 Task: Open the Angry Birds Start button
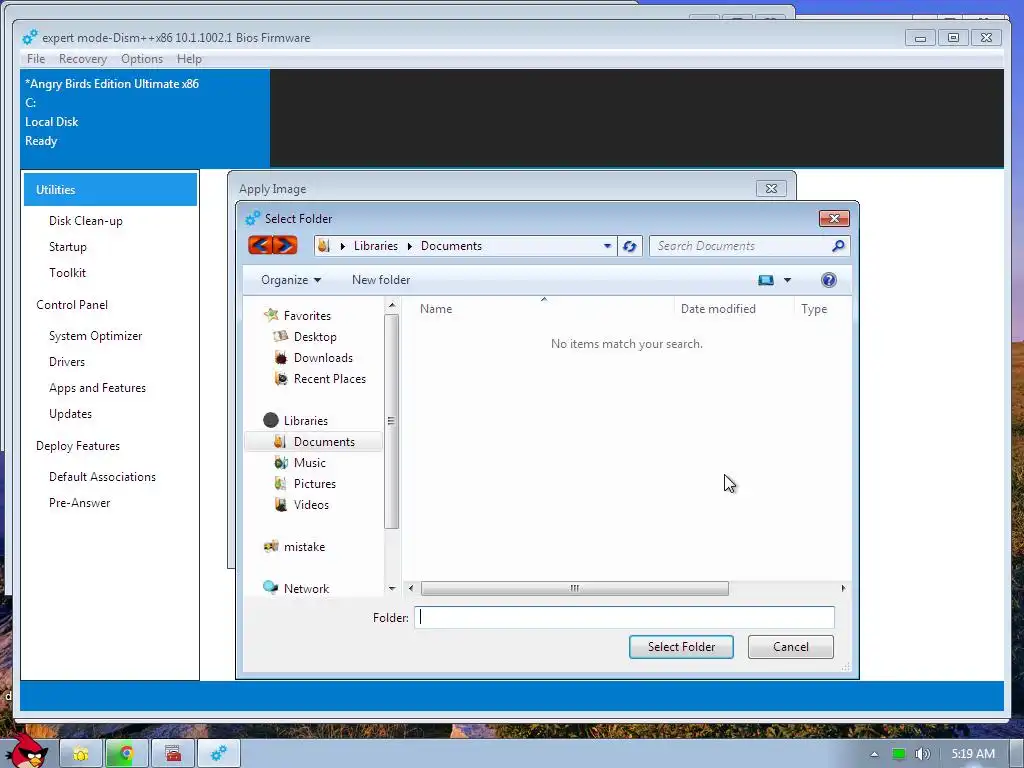[x=26, y=751]
